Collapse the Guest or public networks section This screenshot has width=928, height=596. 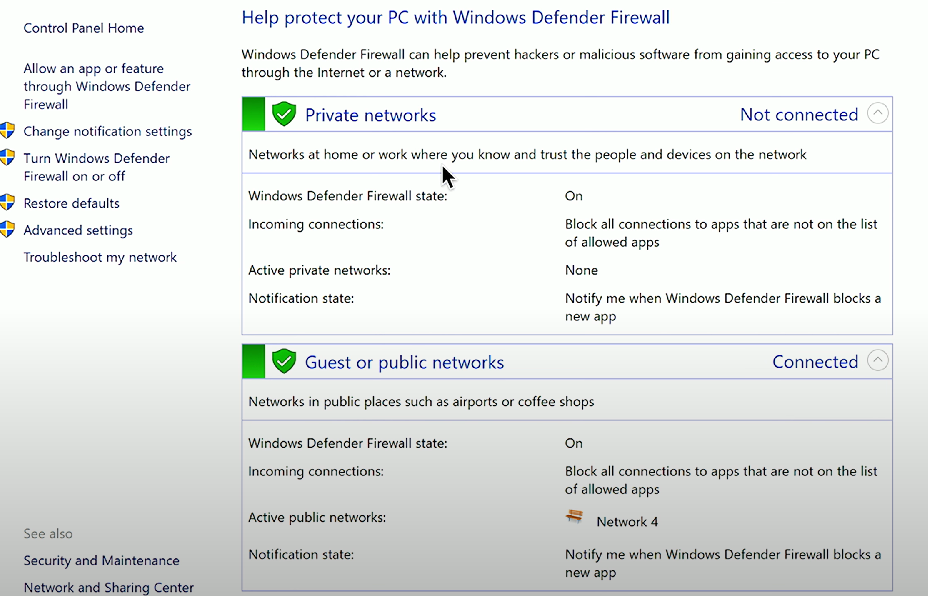878,360
